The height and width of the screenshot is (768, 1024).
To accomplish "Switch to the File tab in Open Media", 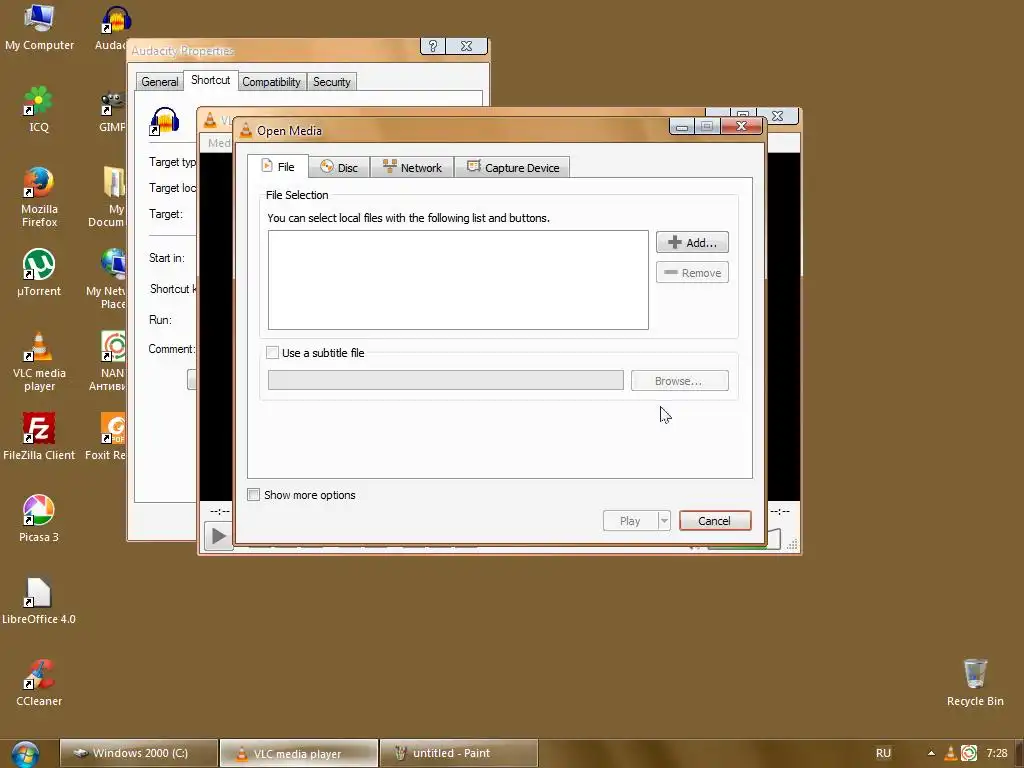I will [x=278, y=167].
